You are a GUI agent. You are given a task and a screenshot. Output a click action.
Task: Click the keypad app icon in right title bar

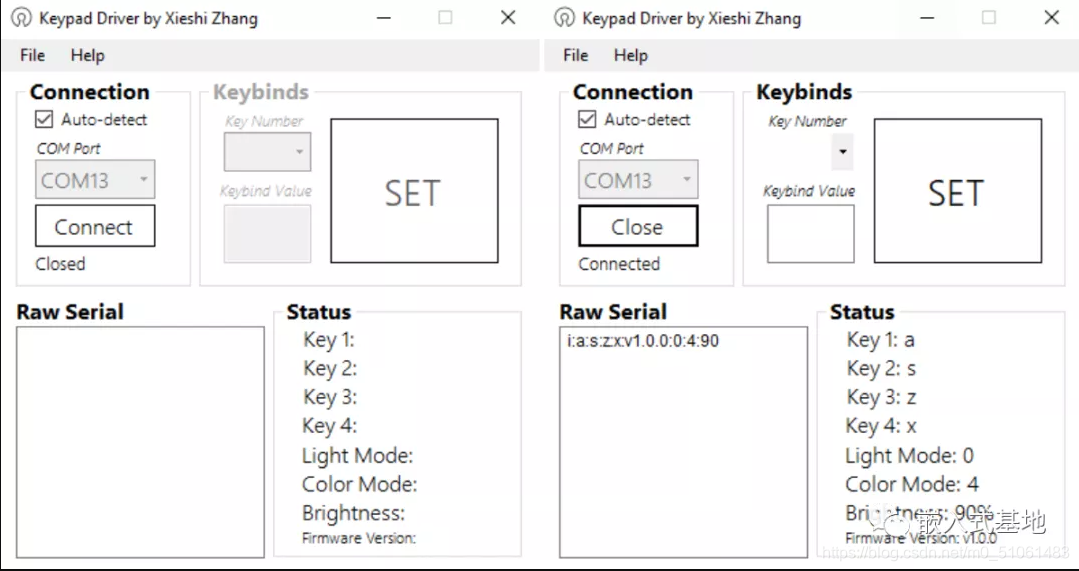pyautogui.click(x=564, y=18)
